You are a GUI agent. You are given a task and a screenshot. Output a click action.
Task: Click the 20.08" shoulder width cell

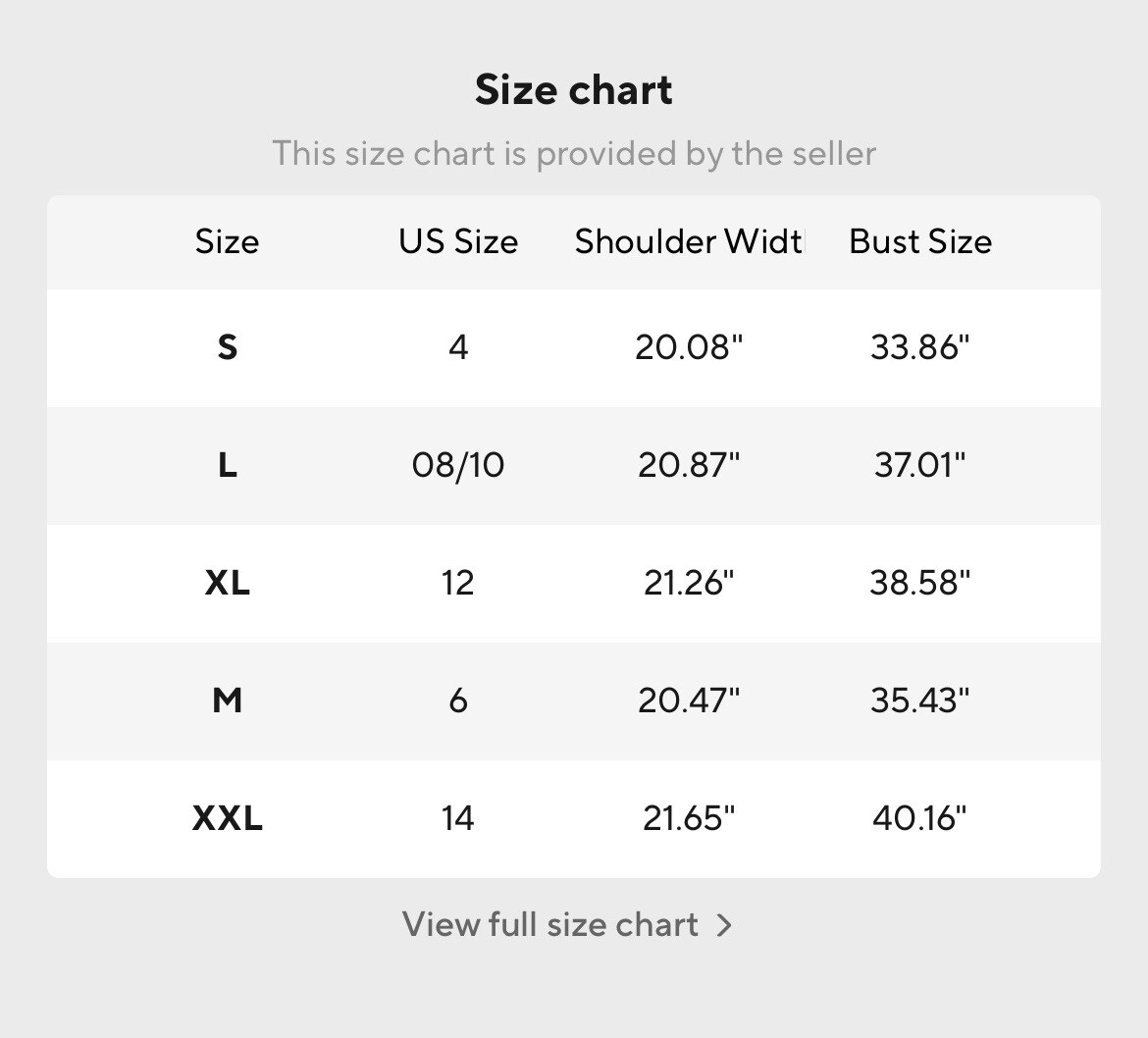689,347
